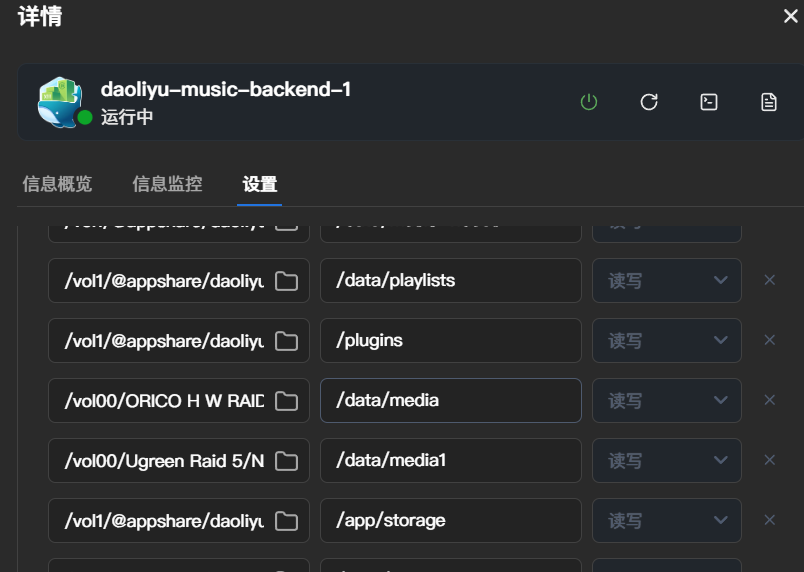Open the container logs document icon
The width and height of the screenshot is (804, 572).
[769, 102]
